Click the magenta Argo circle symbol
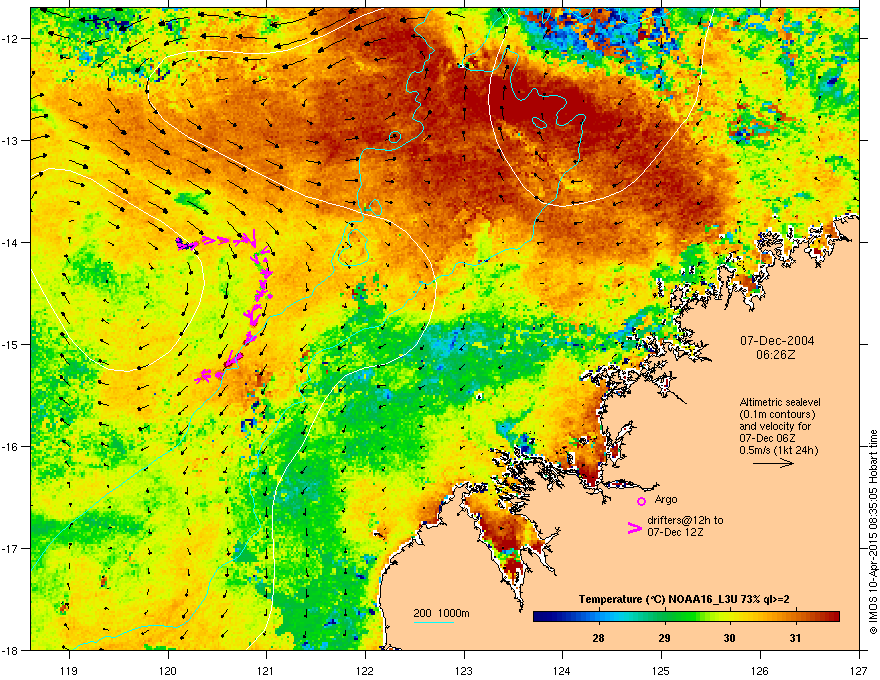This screenshot has height=680, width=880. tap(641, 501)
